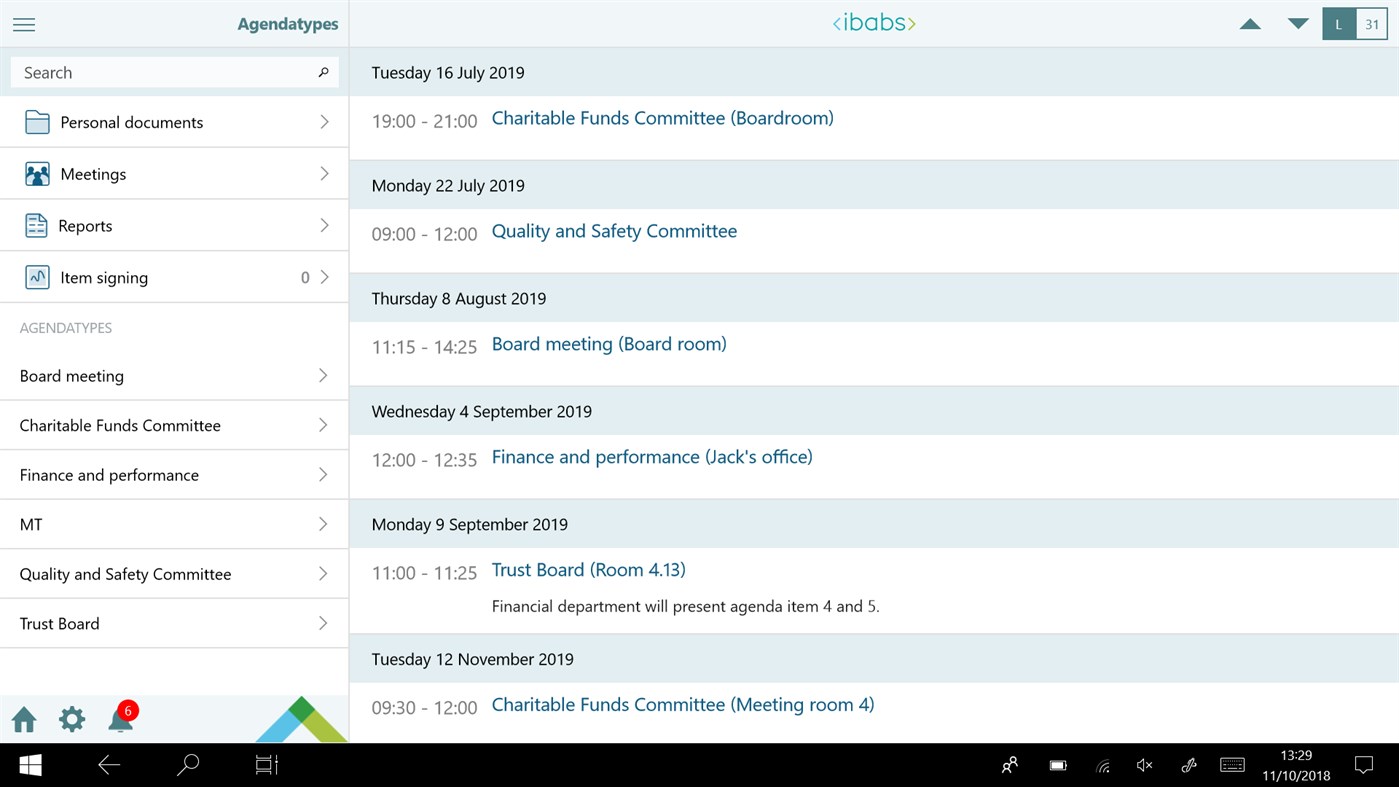The height and width of the screenshot is (787, 1399).
Task: Select the Finance and performance agendatype
Action: tap(174, 475)
